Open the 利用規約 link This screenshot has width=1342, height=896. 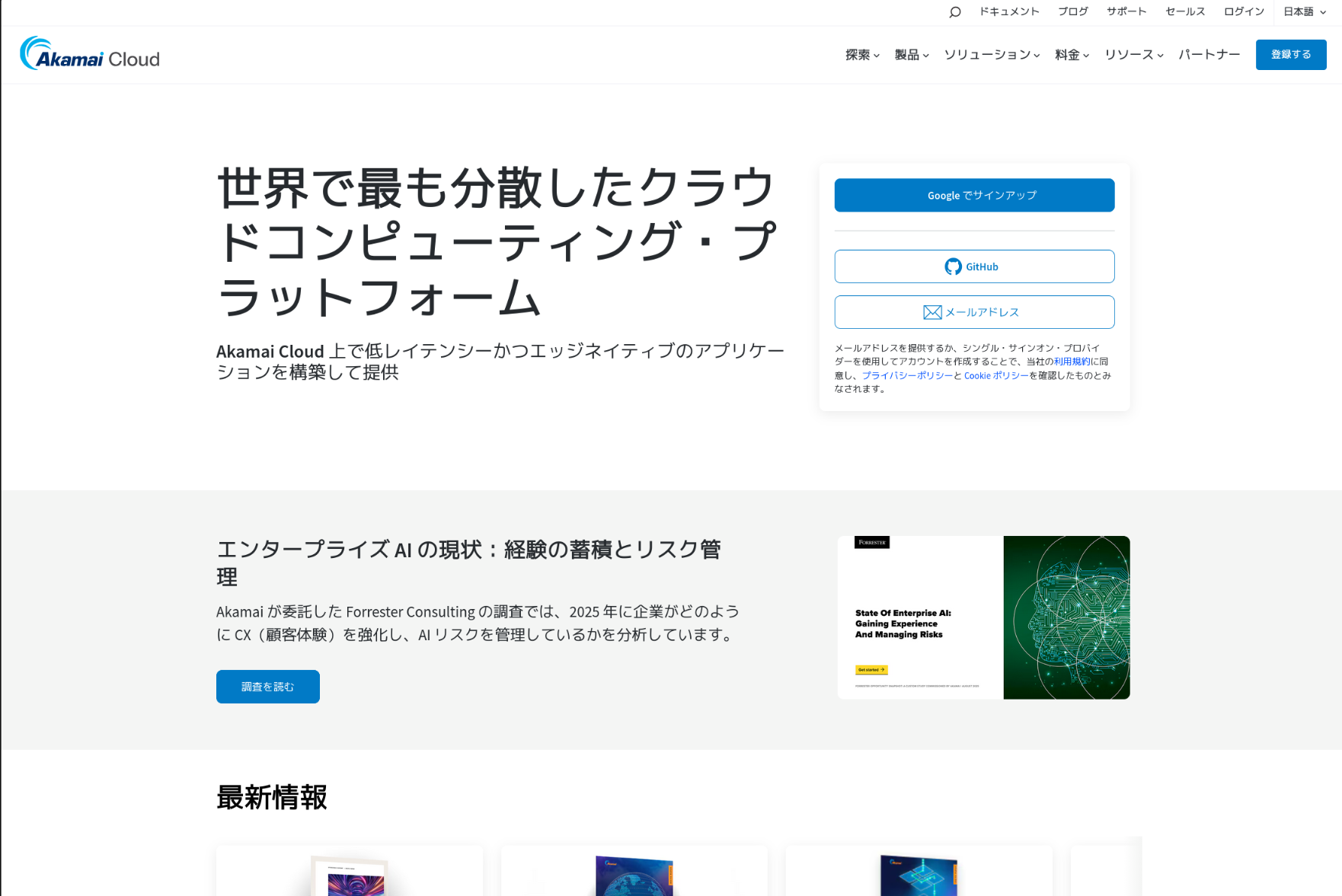click(x=1072, y=362)
